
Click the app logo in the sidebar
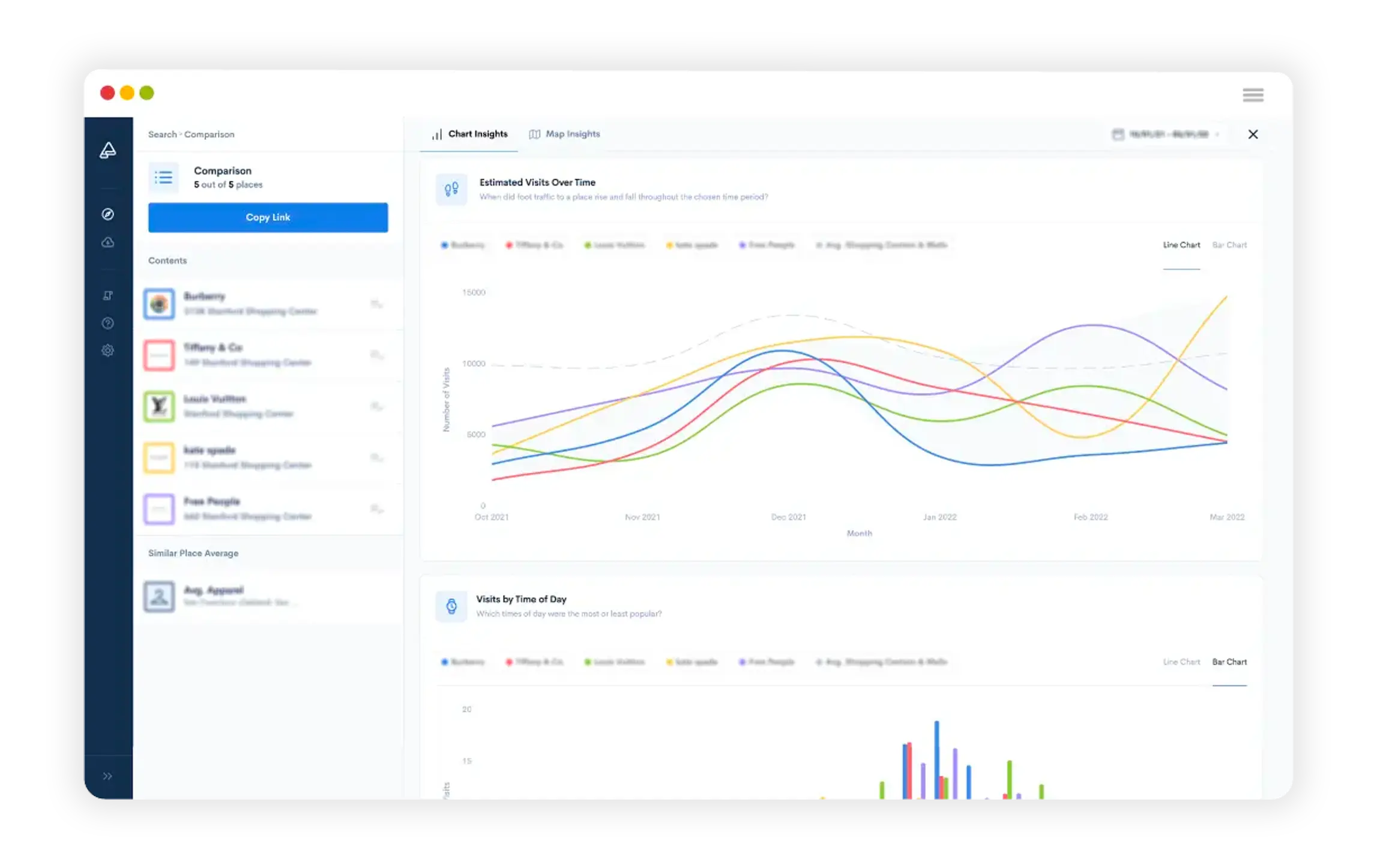pyautogui.click(x=108, y=150)
